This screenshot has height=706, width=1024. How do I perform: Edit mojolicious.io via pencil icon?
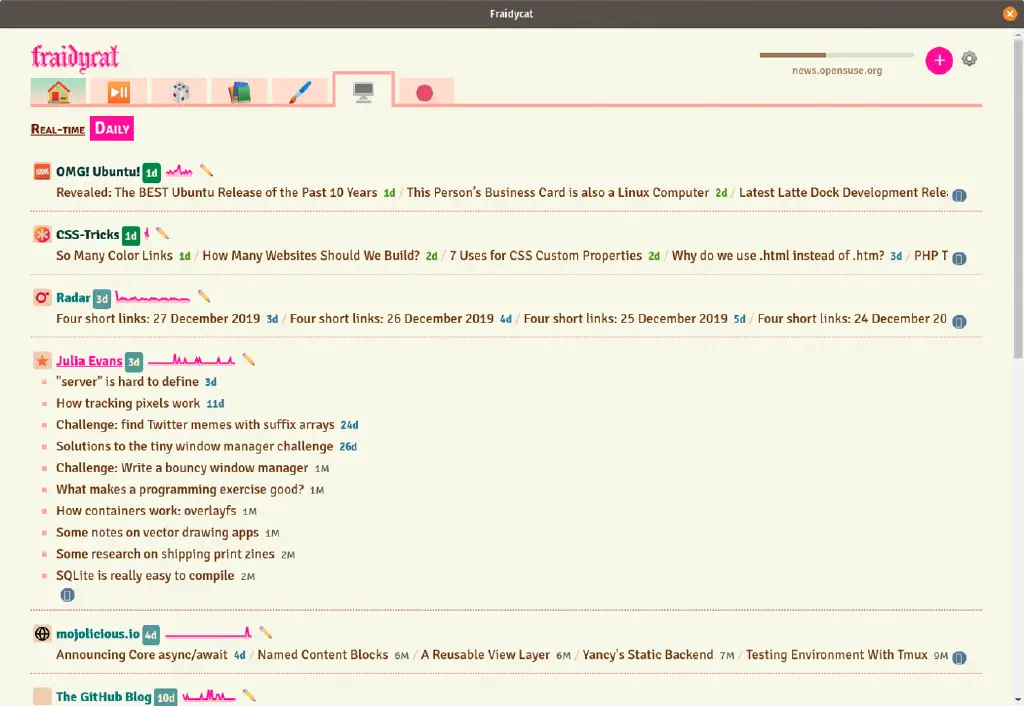pos(265,632)
